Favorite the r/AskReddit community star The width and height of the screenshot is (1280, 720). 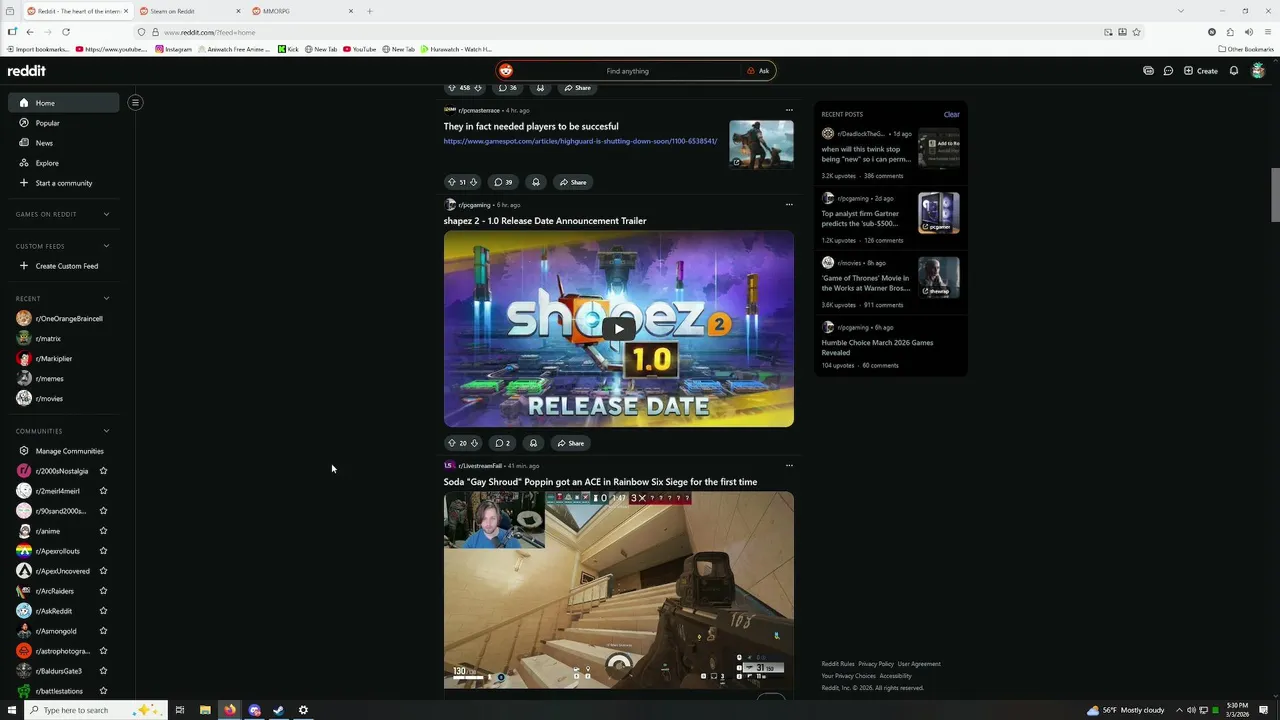coord(103,611)
